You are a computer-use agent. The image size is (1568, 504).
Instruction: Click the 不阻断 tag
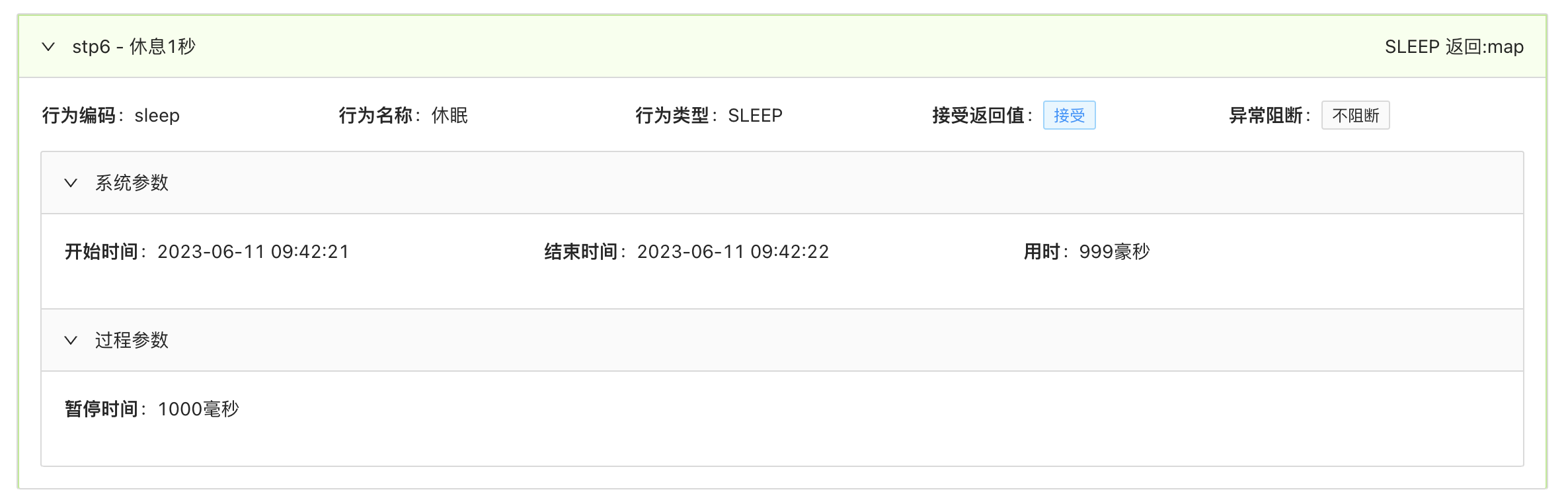click(x=1355, y=116)
